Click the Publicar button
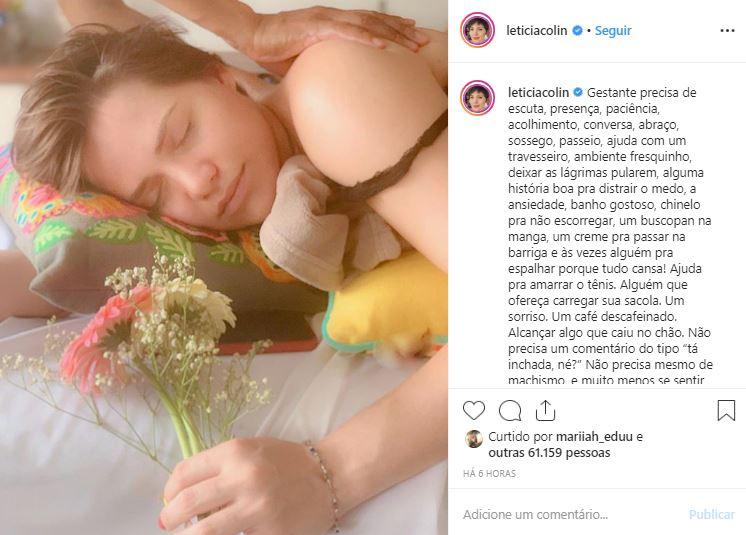Image resolution: width=746 pixels, height=535 pixels. point(712,515)
